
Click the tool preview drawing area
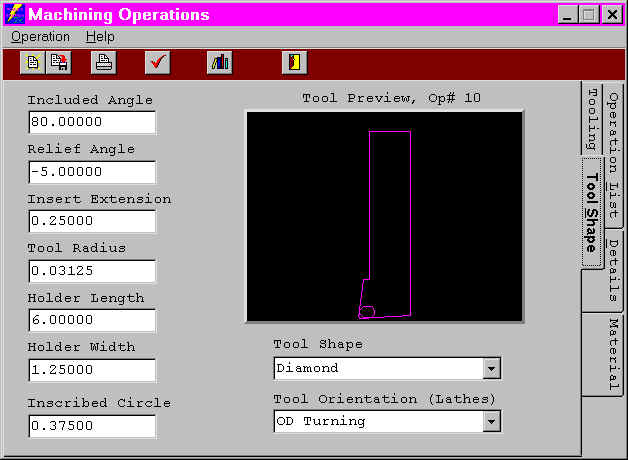(384, 217)
